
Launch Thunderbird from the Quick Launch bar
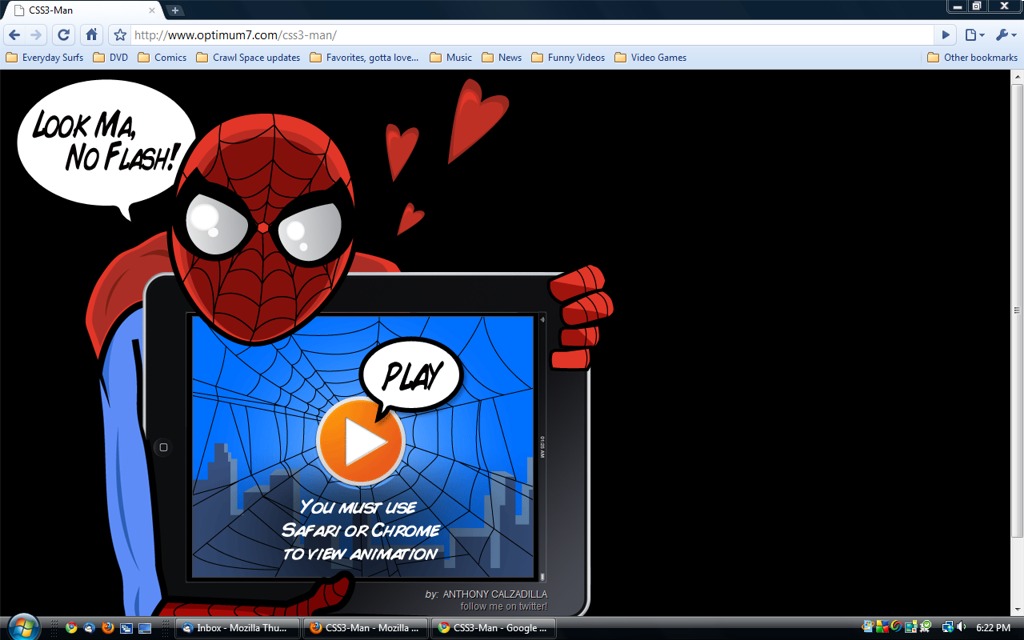point(89,628)
